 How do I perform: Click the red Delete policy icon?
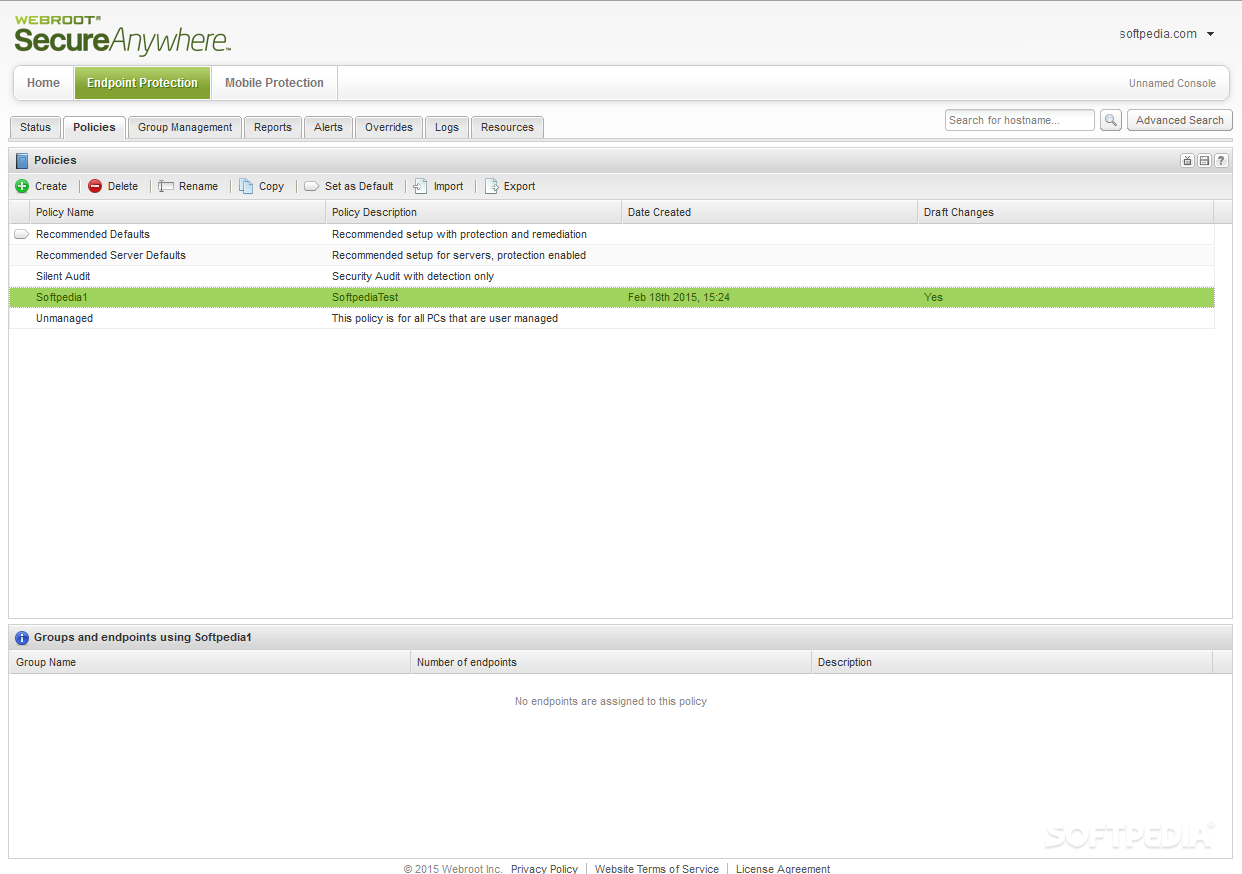coord(95,186)
